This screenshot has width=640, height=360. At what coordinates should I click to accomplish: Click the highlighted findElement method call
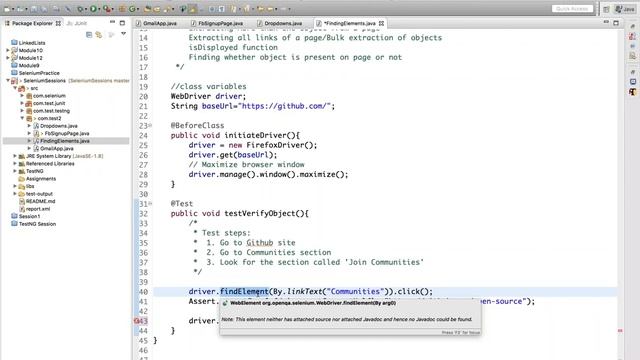point(244,291)
